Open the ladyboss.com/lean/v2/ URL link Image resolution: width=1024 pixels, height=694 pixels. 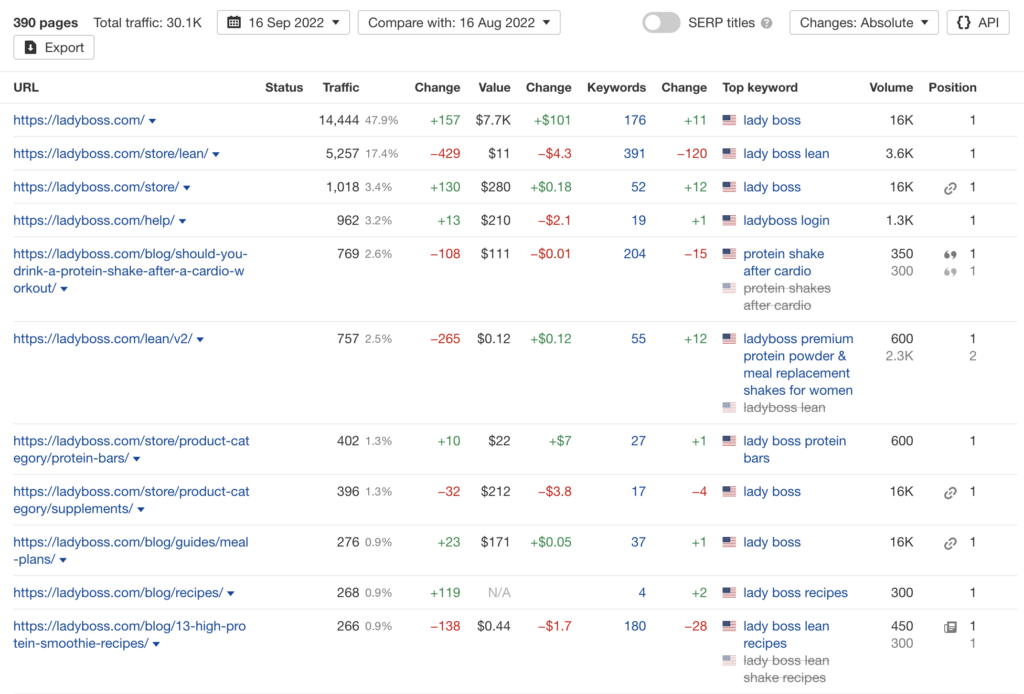[x=103, y=339]
